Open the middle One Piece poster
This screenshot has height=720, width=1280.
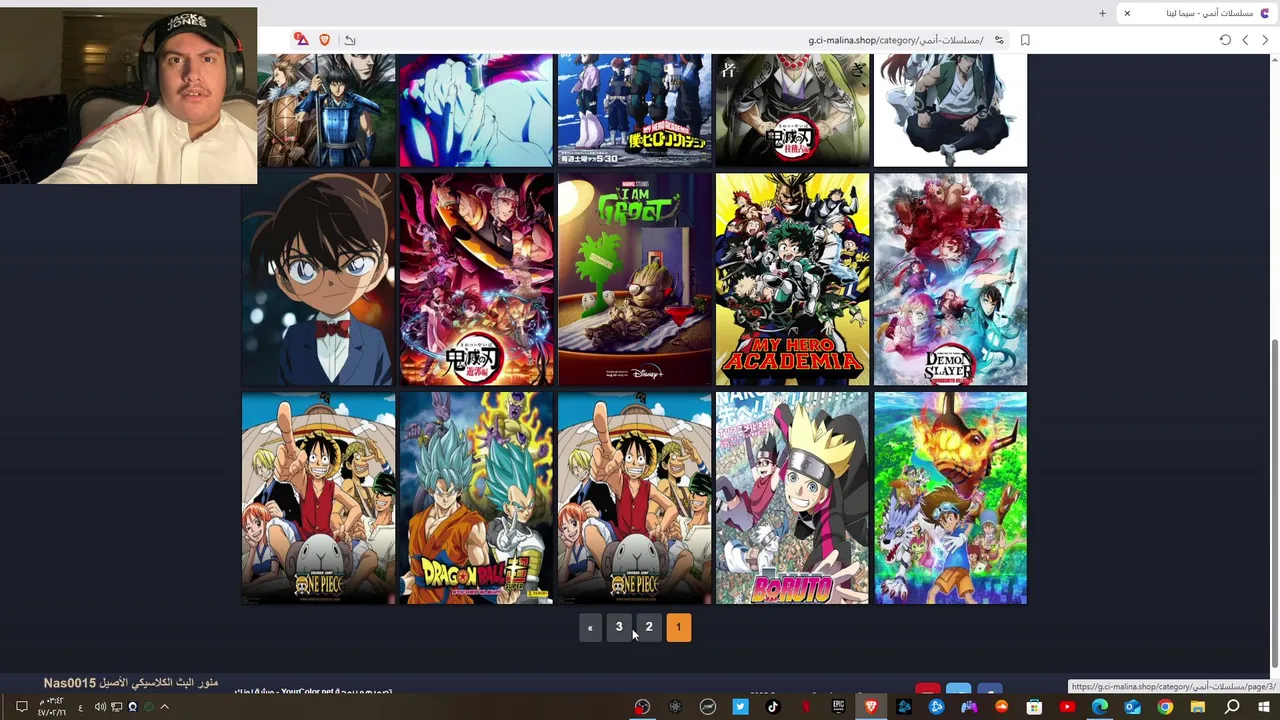[x=634, y=498]
